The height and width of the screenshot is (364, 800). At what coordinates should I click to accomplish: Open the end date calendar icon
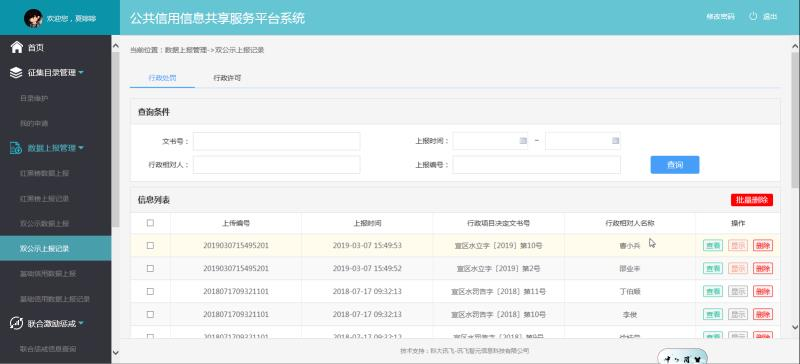[616, 141]
